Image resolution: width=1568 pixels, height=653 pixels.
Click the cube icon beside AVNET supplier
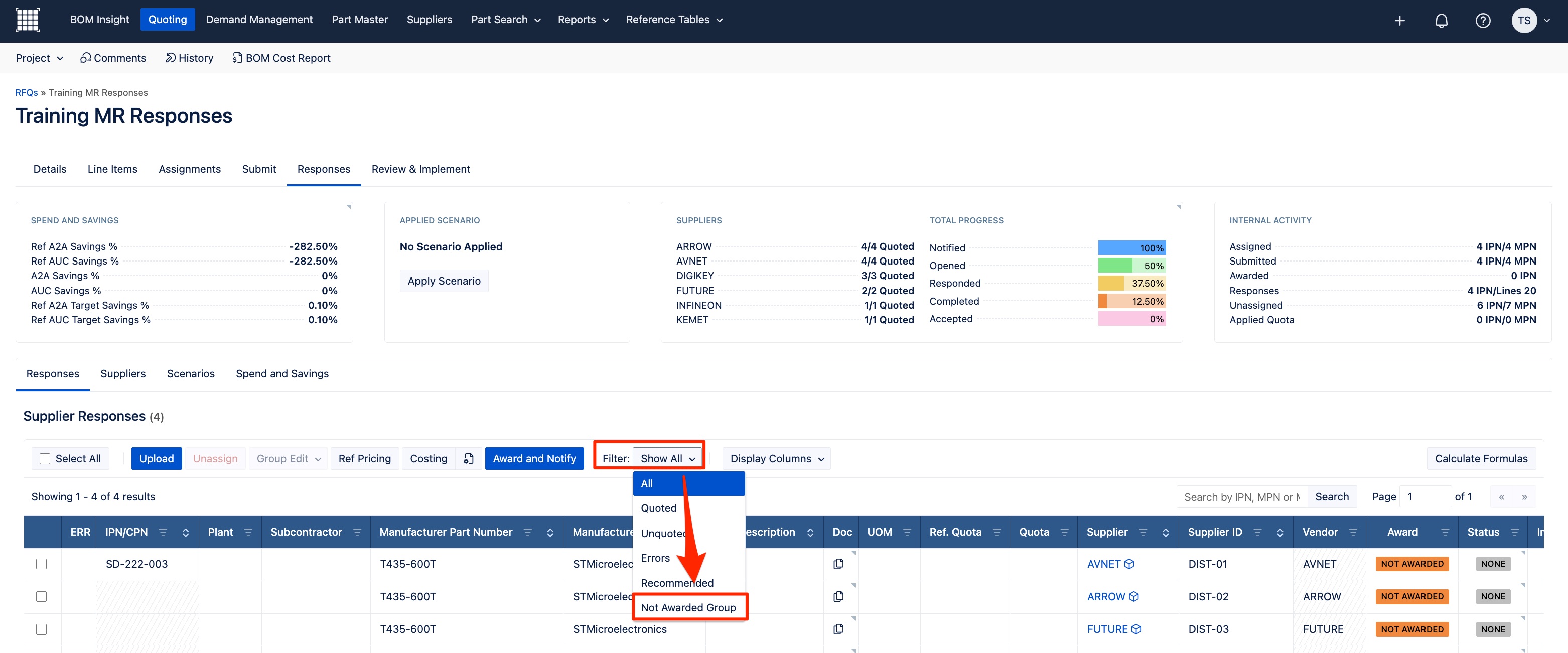[1129, 564]
